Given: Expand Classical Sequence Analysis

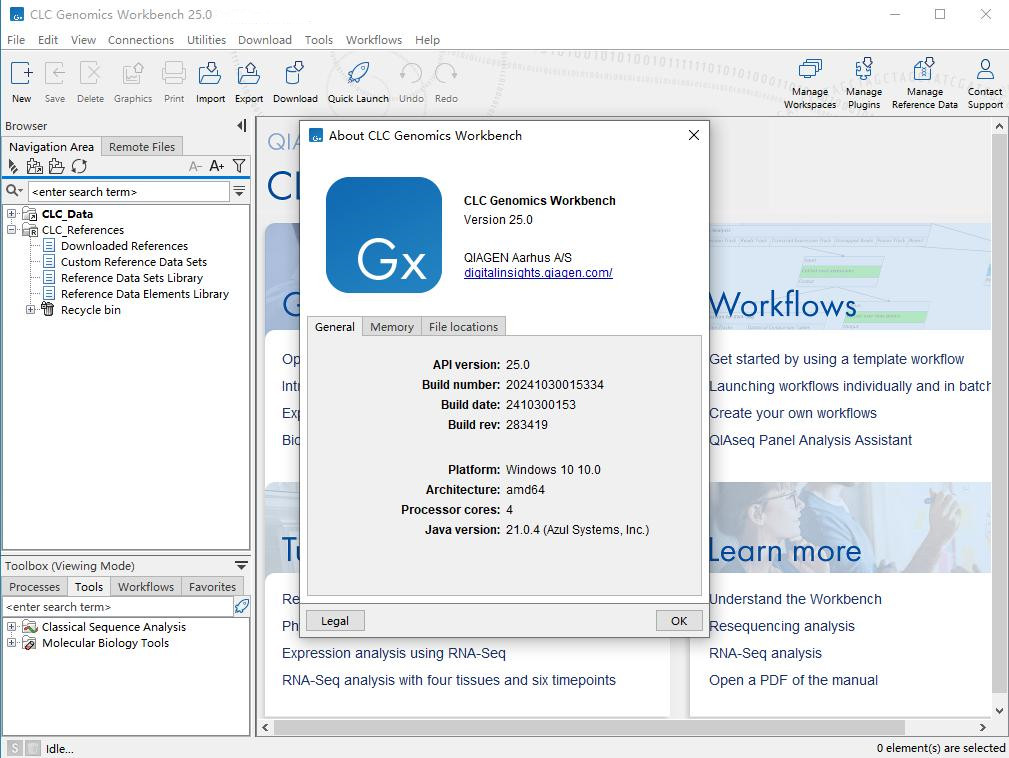Looking at the screenshot, I should [x=12, y=626].
